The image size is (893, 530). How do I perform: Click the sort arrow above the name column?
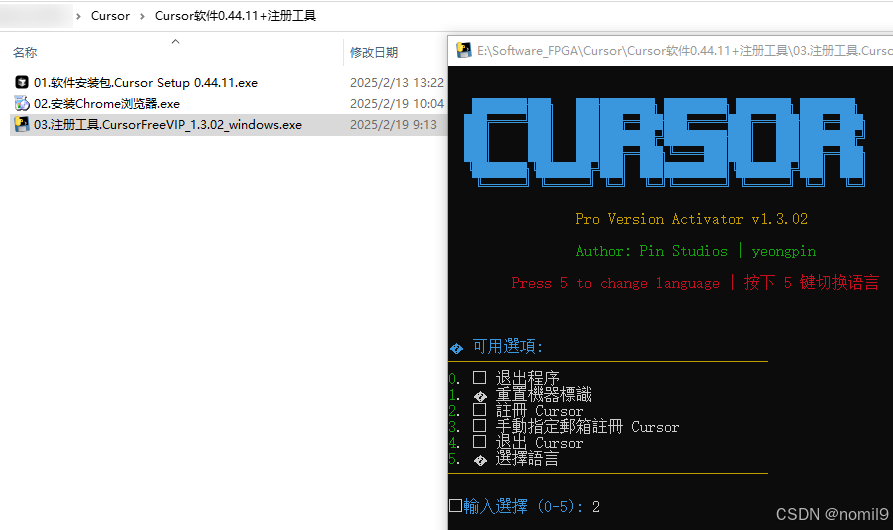point(175,42)
